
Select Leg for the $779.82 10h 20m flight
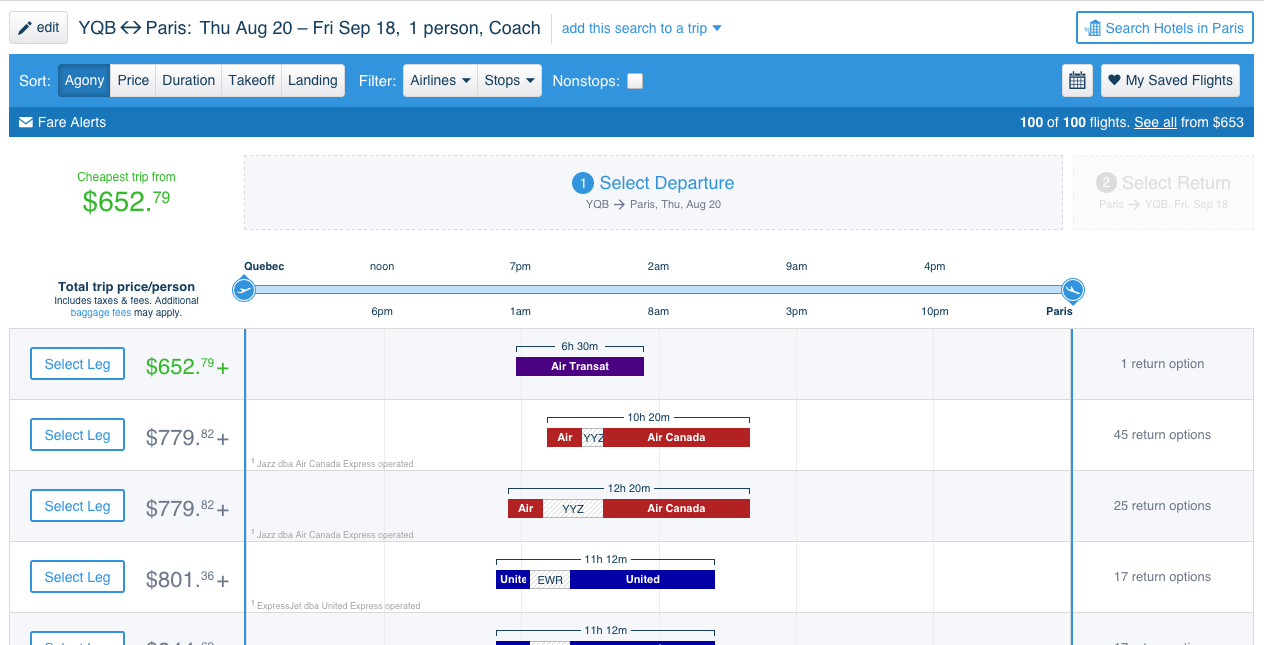[78, 435]
